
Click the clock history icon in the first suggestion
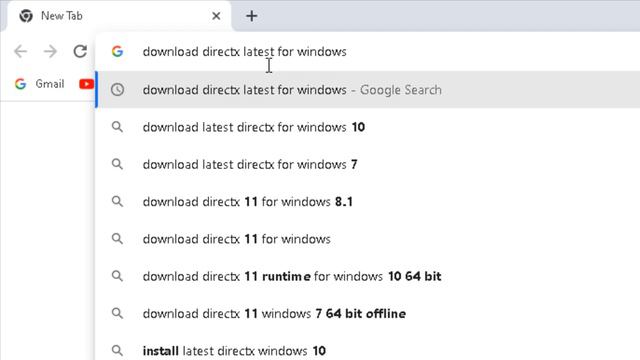pos(118,89)
